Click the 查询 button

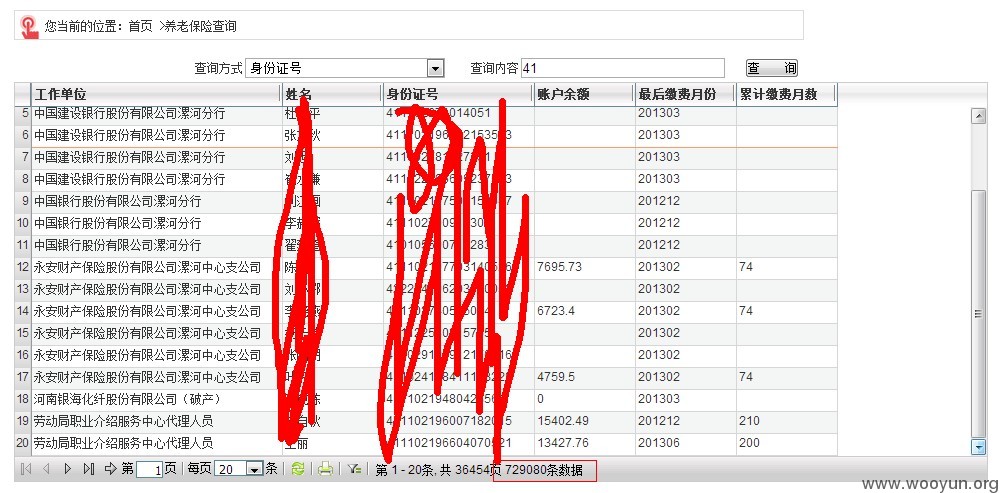point(772,68)
